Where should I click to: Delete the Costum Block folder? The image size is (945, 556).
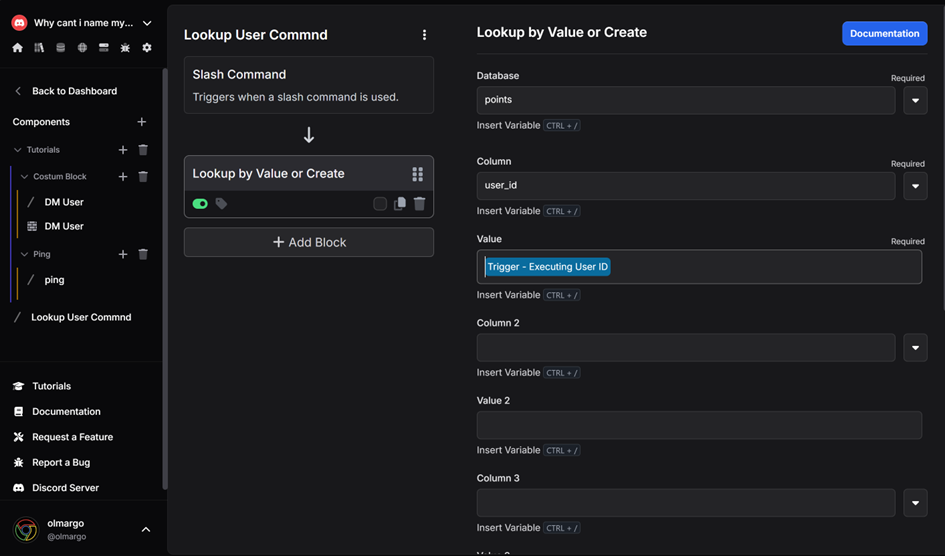(143, 176)
